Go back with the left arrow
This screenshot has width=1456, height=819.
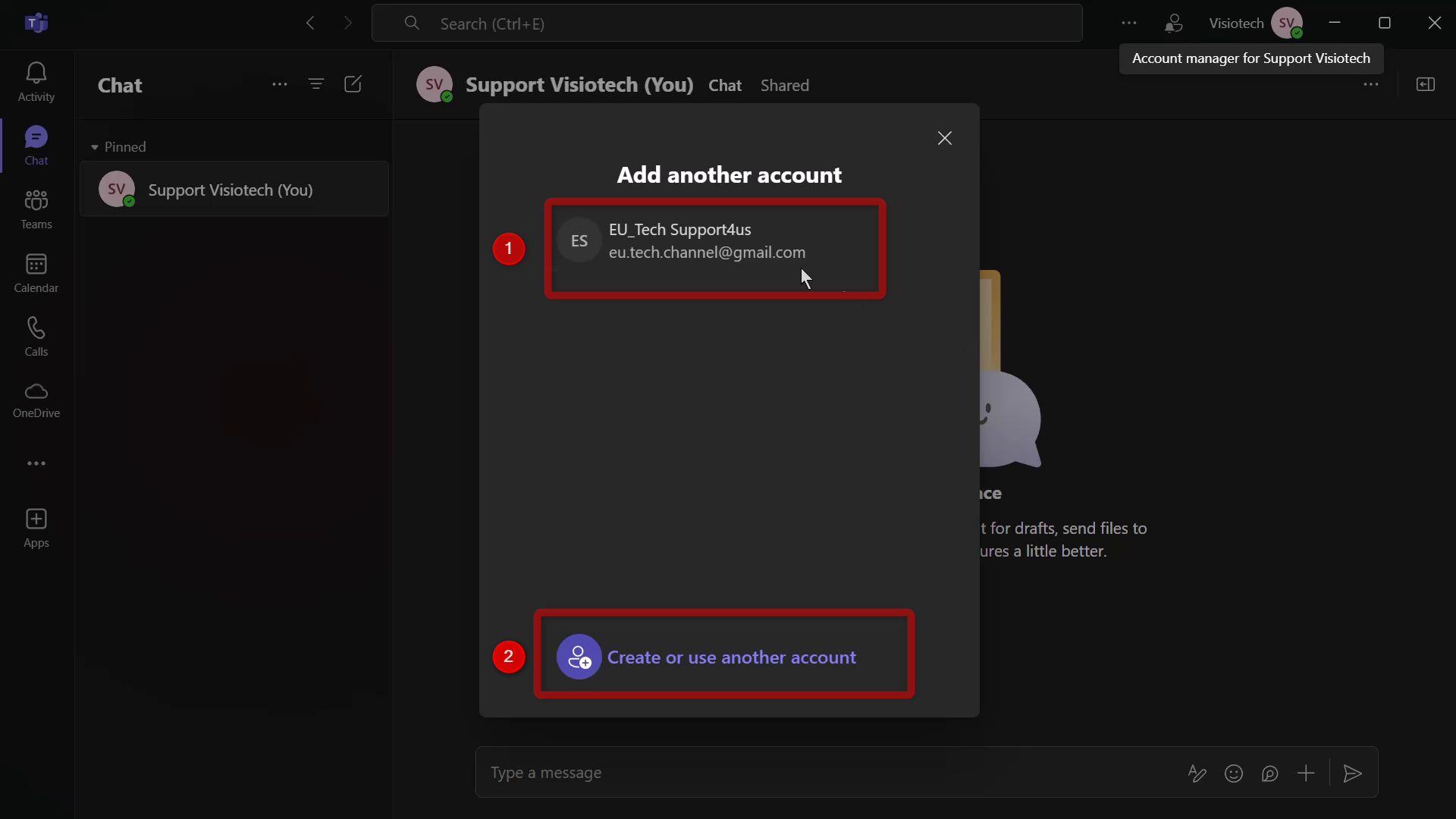pos(310,23)
